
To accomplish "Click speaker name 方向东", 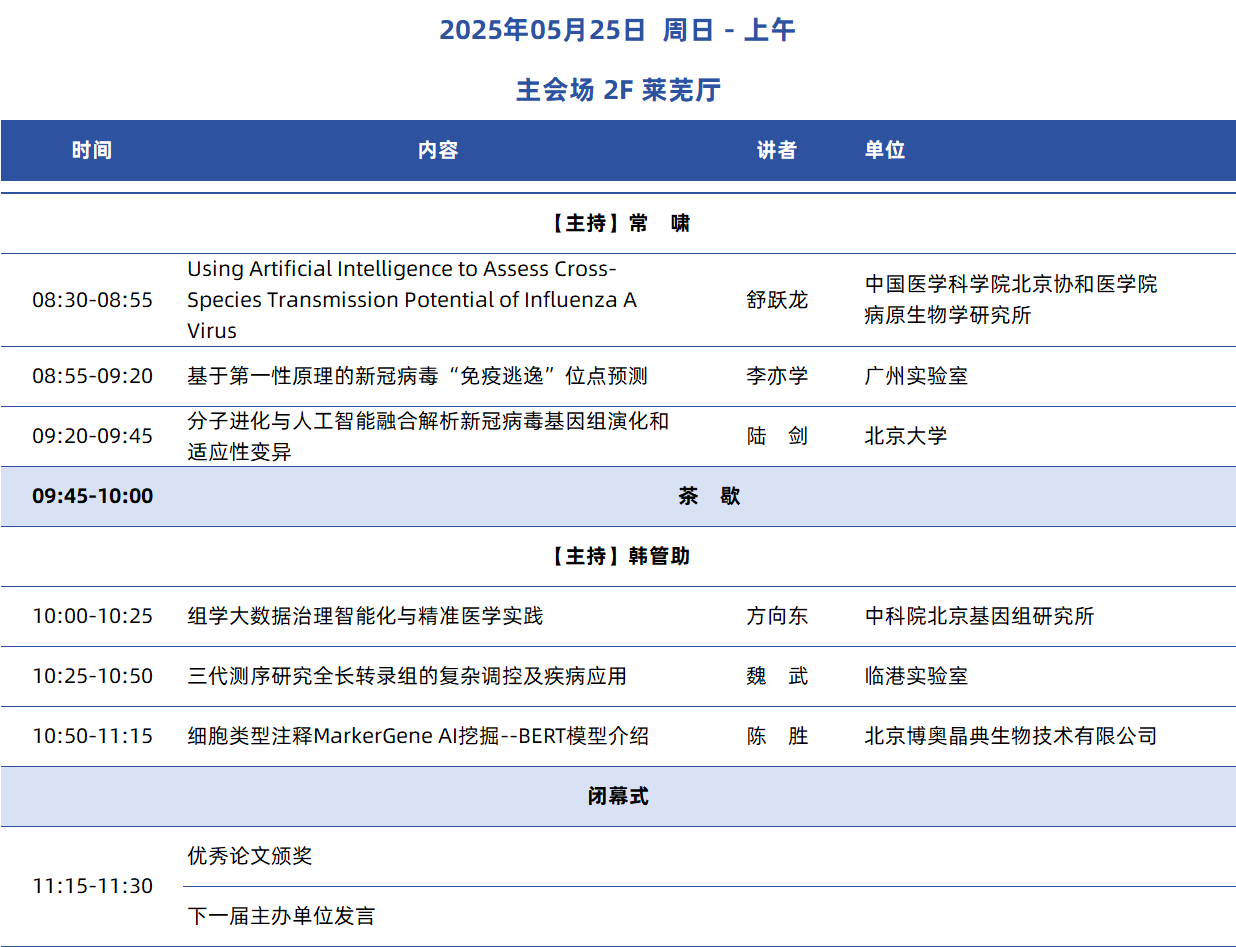I will pyautogui.click(x=777, y=616).
